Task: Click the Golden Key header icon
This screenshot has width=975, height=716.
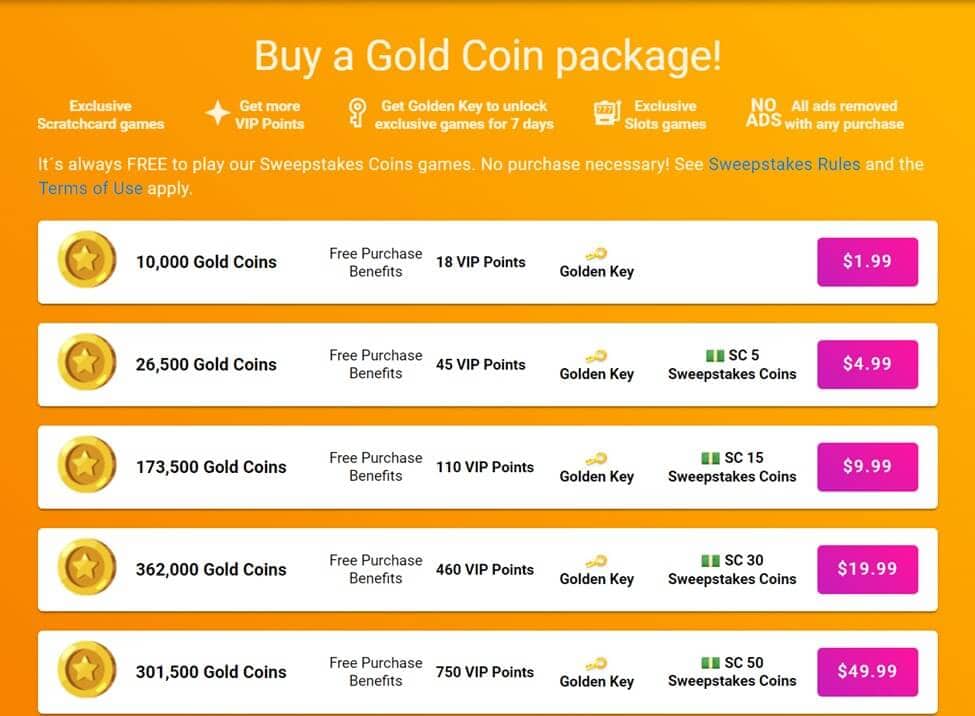Action: [356, 113]
